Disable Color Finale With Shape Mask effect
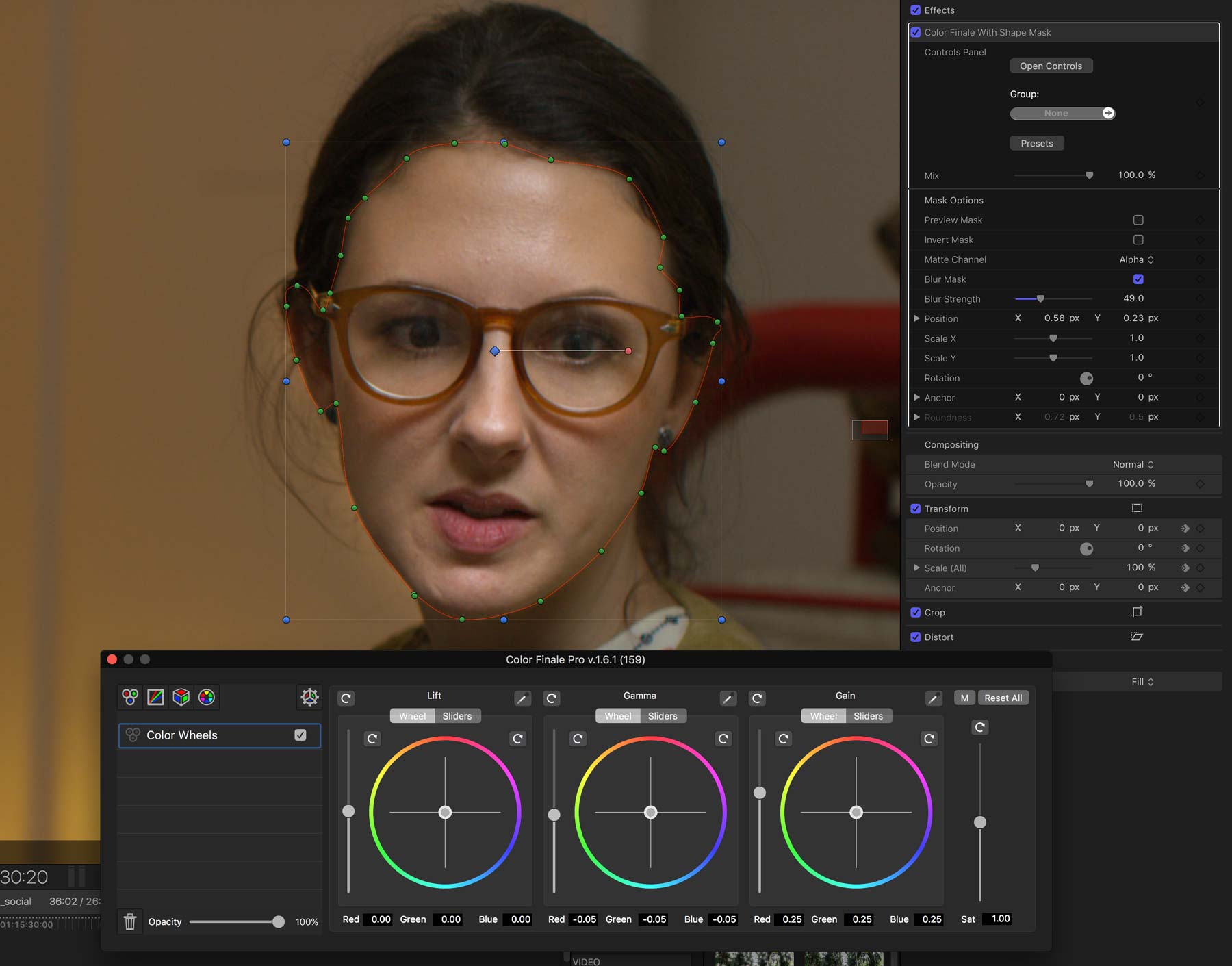Viewport: 1232px width, 966px height. click(915, 32)
